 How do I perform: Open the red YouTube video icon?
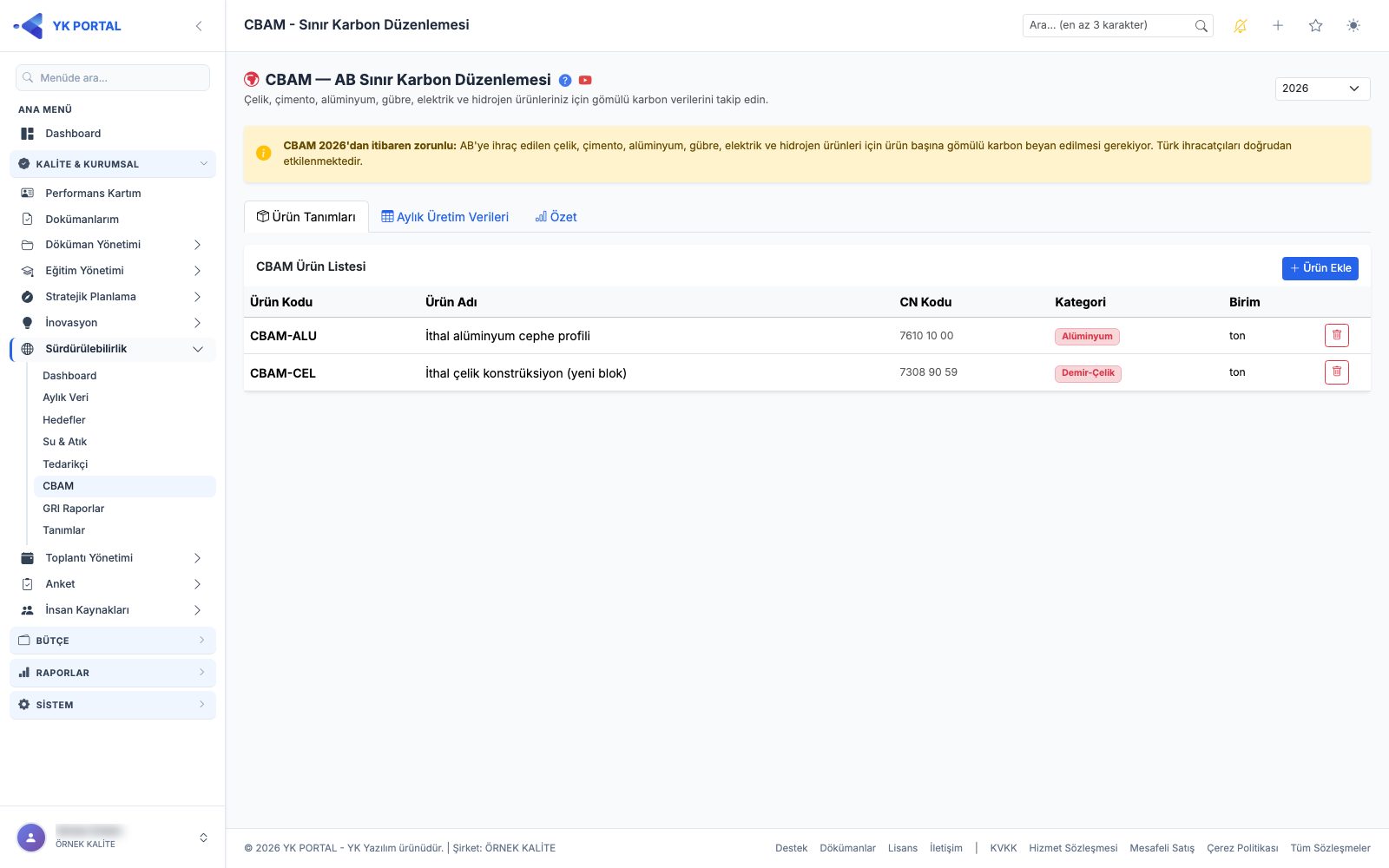(x=585, y=80)
